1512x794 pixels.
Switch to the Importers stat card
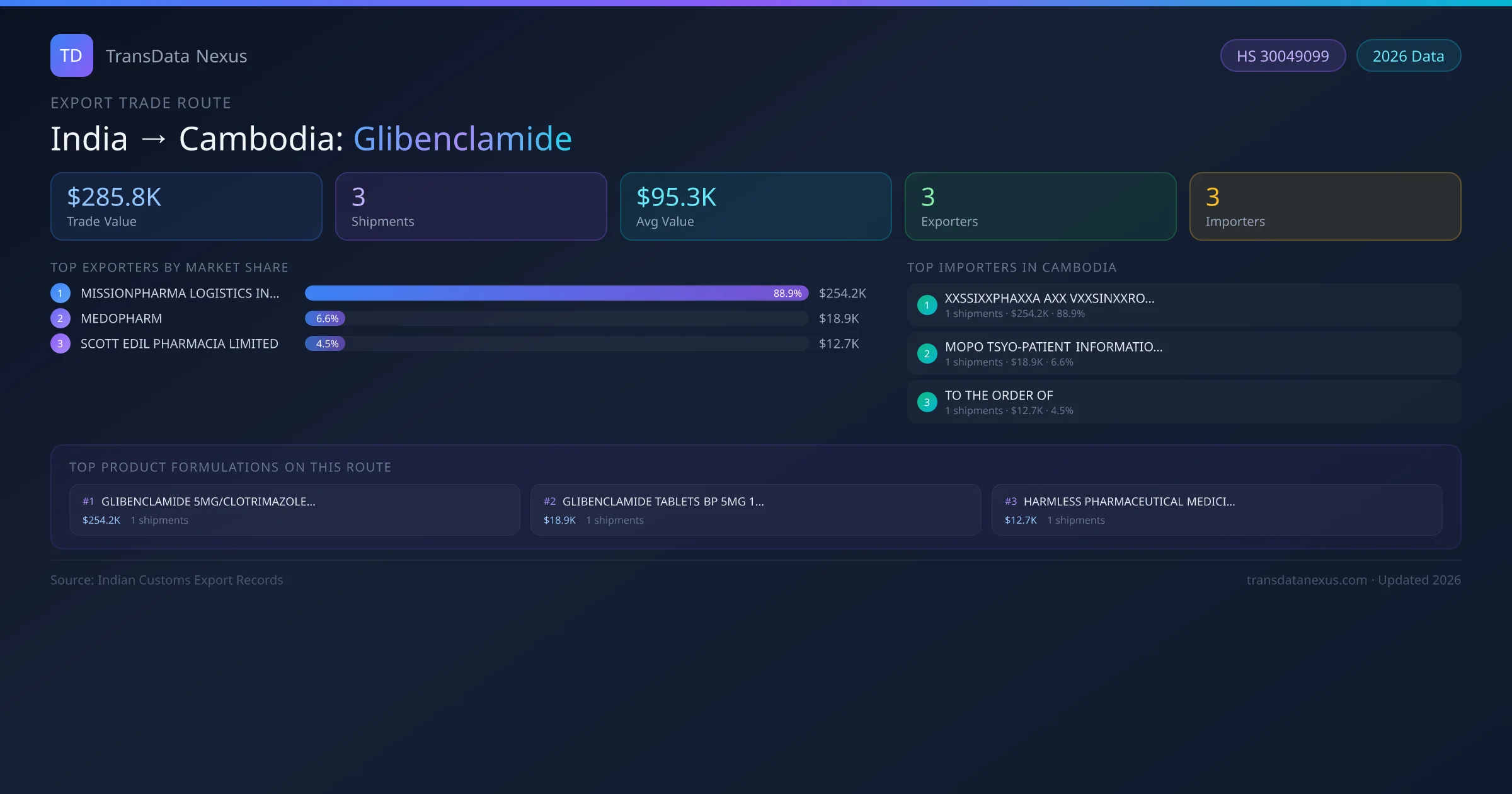pyautogui.click(x=1325, y=206)
